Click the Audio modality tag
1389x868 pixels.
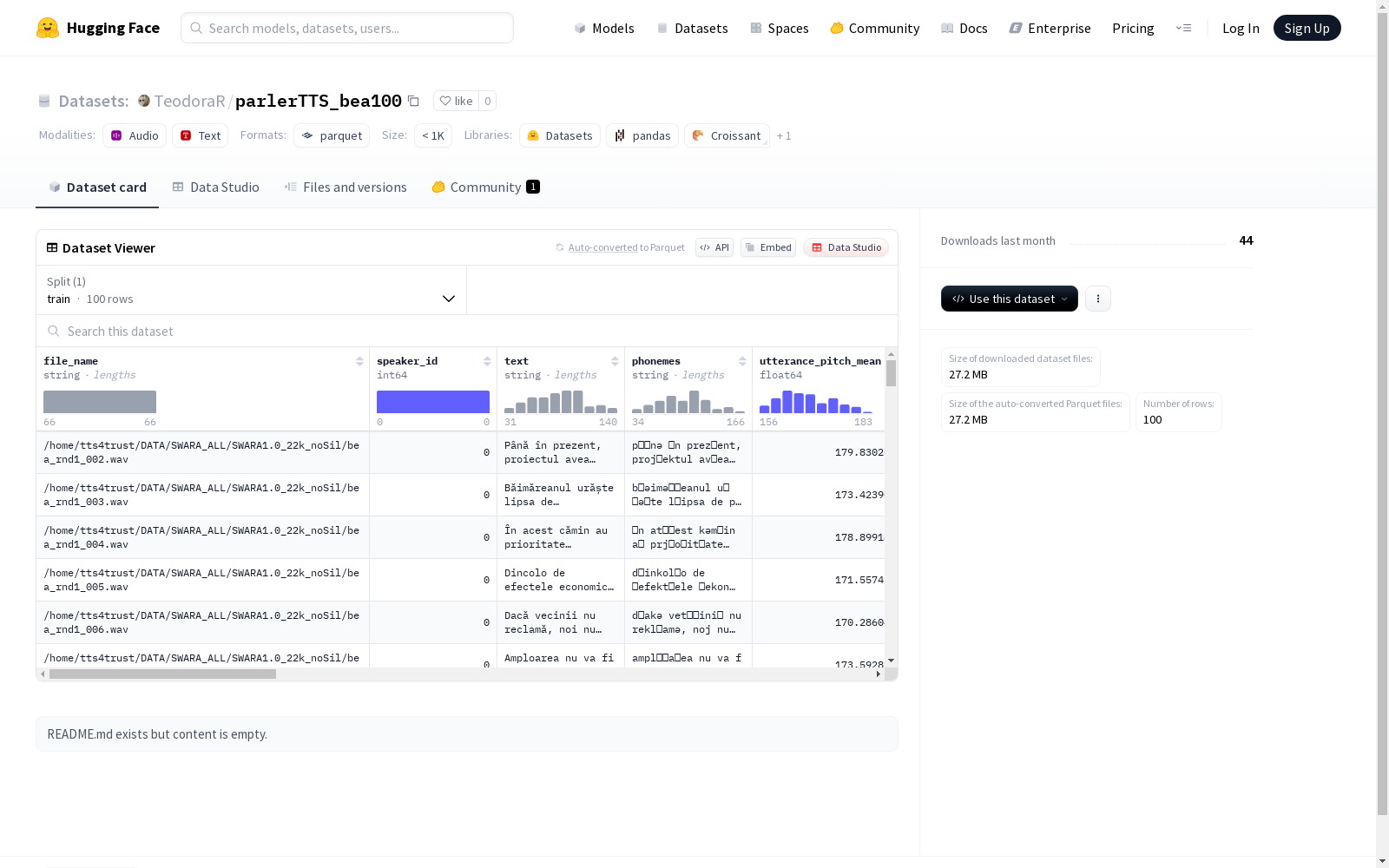[x=135, y=135]
